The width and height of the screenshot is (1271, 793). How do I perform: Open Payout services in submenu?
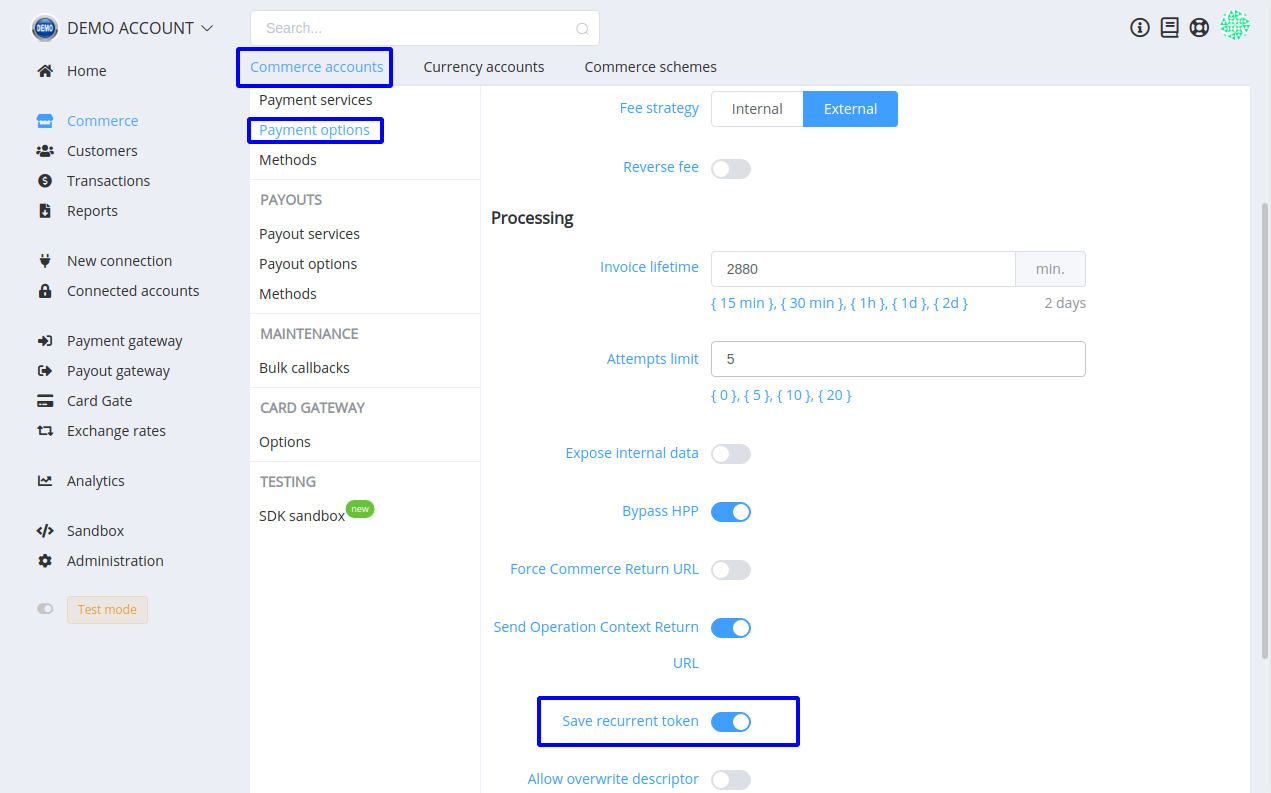click(x=309, y=234)
